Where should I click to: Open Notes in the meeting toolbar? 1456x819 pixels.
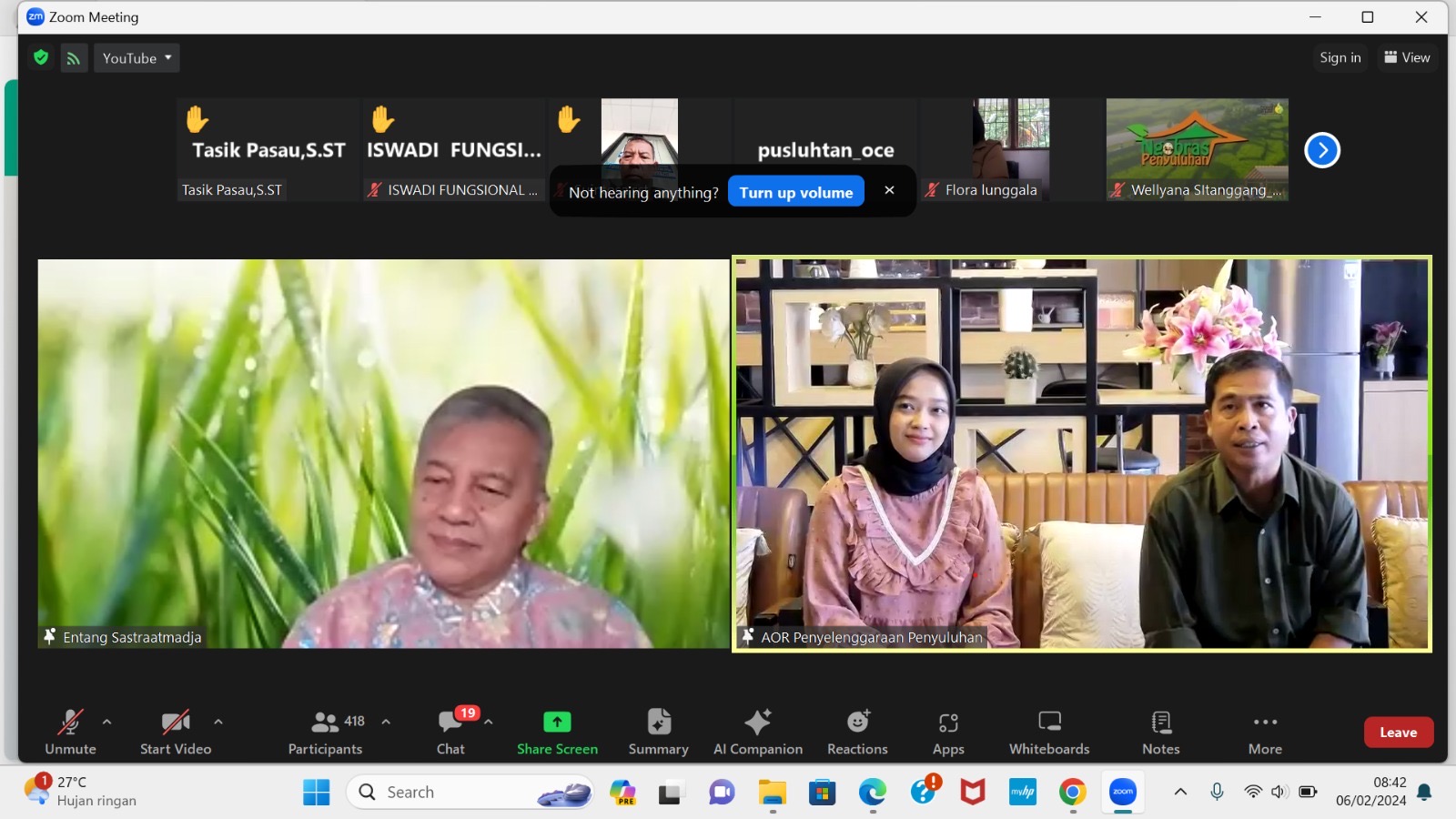pyautogui.click(x=1159, y=731)
